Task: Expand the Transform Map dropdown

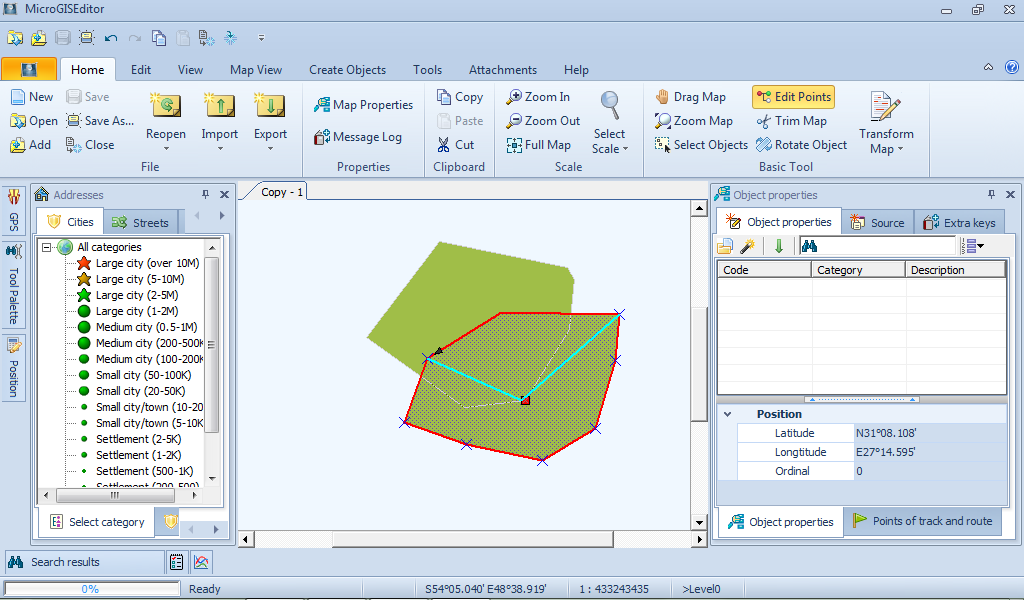Action: click(886, 141)
